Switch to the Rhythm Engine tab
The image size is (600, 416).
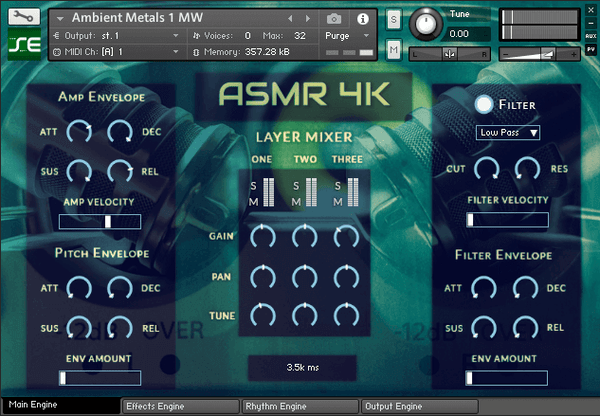coord(300,407)
